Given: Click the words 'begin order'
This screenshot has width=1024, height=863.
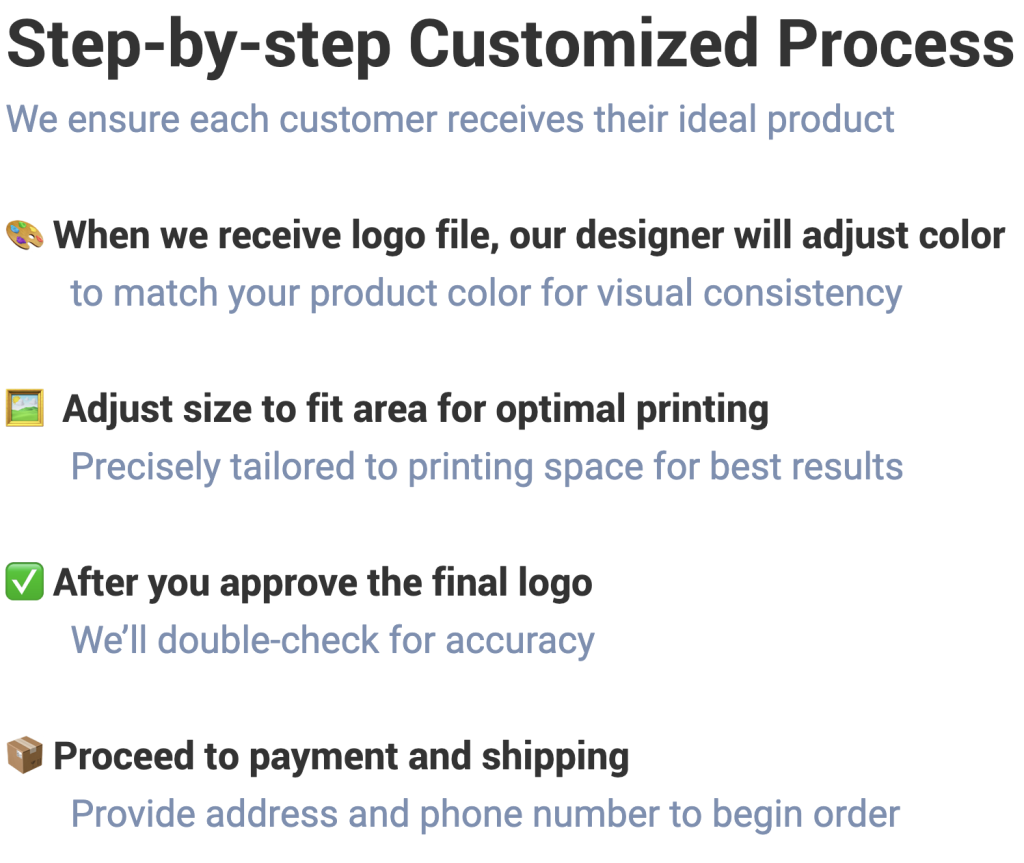Looking at the screenshot, I should point(806,814).
